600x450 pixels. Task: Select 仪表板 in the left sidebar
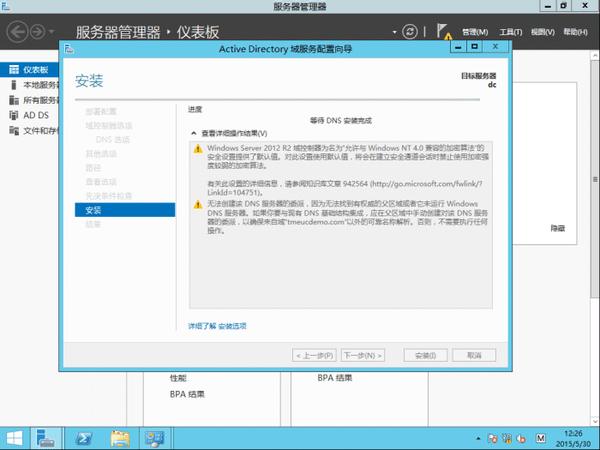point(29,70)
